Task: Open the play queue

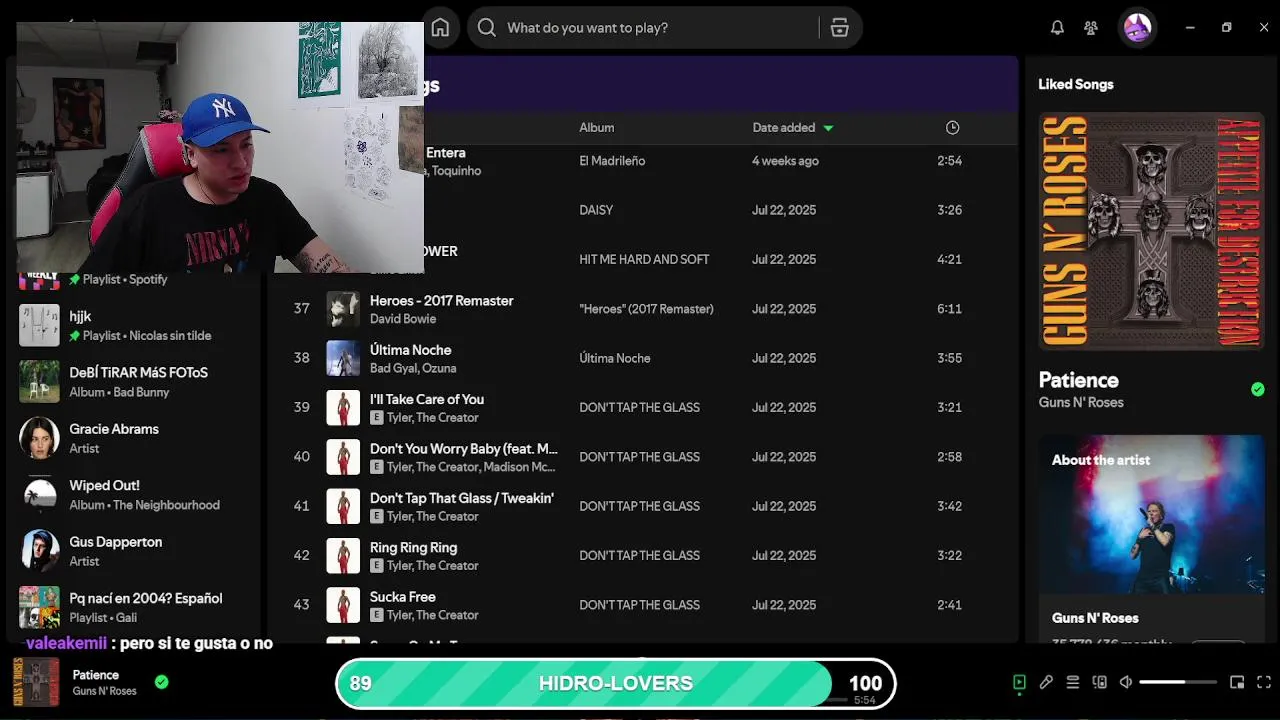Action: point(1073,682)
